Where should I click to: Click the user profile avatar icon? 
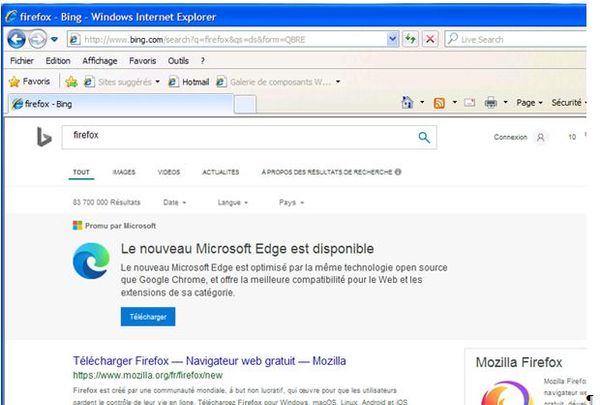tap(540, 137)
